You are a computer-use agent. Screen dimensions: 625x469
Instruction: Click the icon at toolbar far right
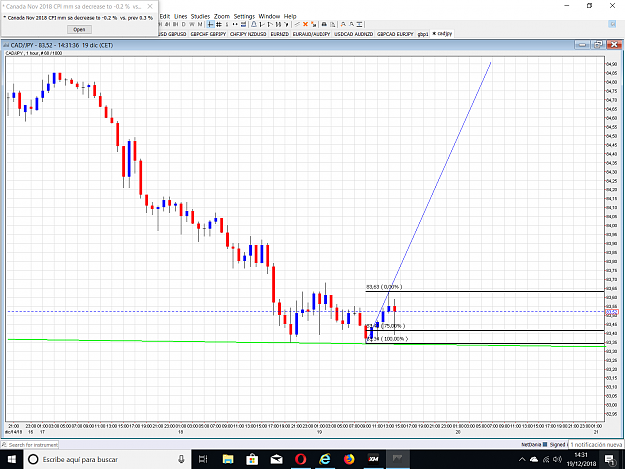[x=612, y=24]
